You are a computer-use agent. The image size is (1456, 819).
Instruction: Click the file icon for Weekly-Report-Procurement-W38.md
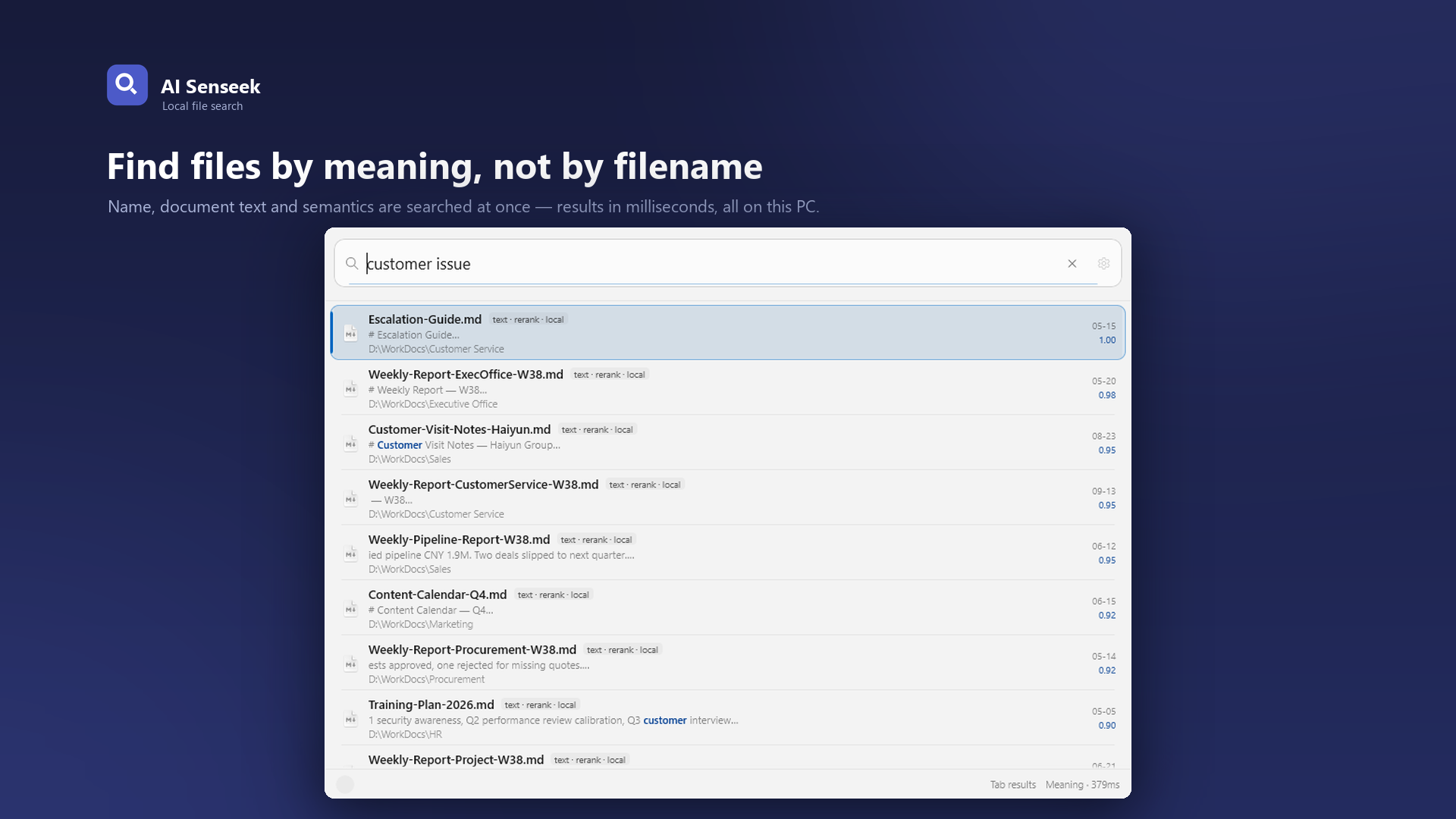pos(350,664)
